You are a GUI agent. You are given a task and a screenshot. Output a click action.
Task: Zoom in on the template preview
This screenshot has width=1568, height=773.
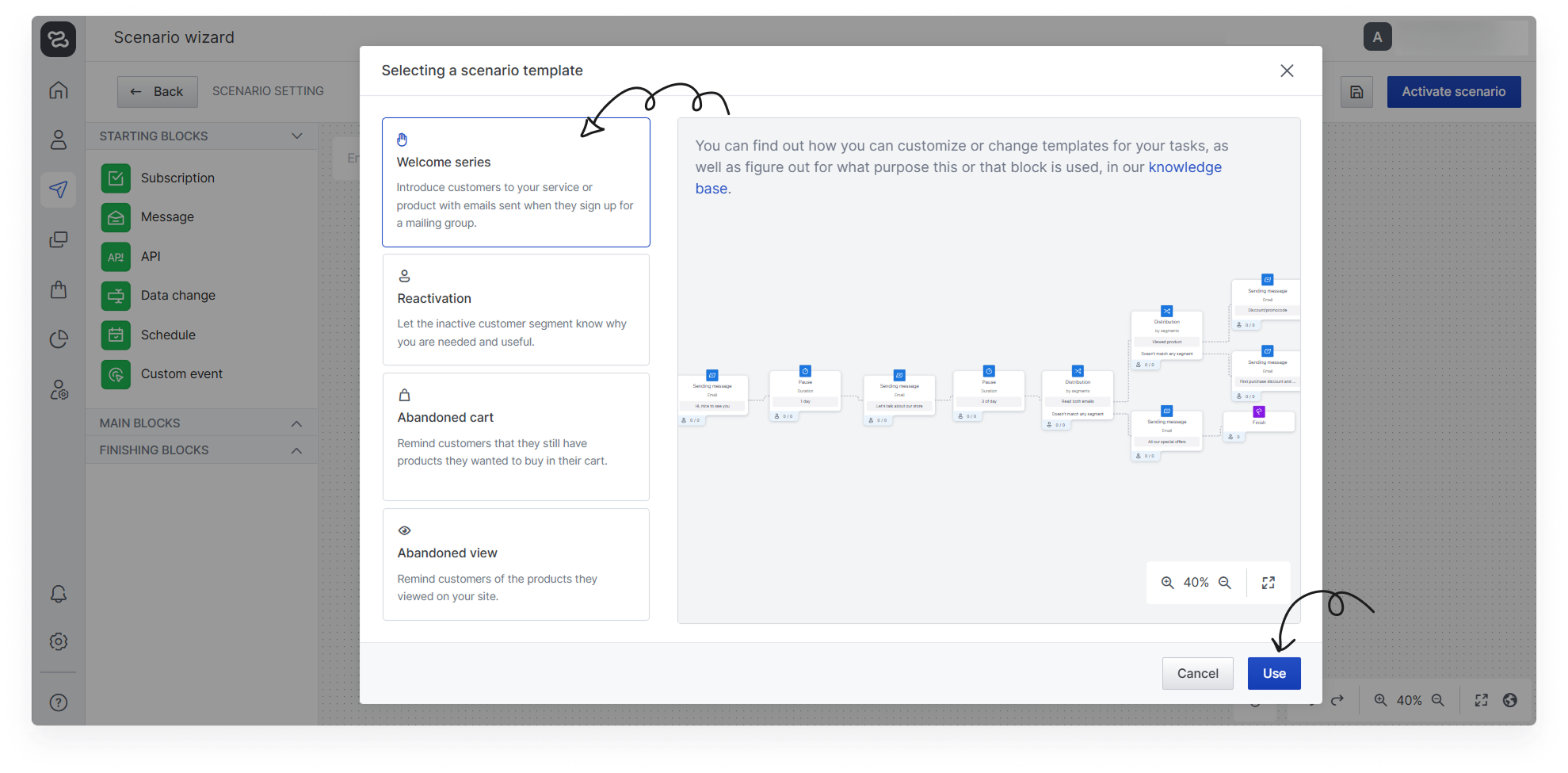[1167, 583]
